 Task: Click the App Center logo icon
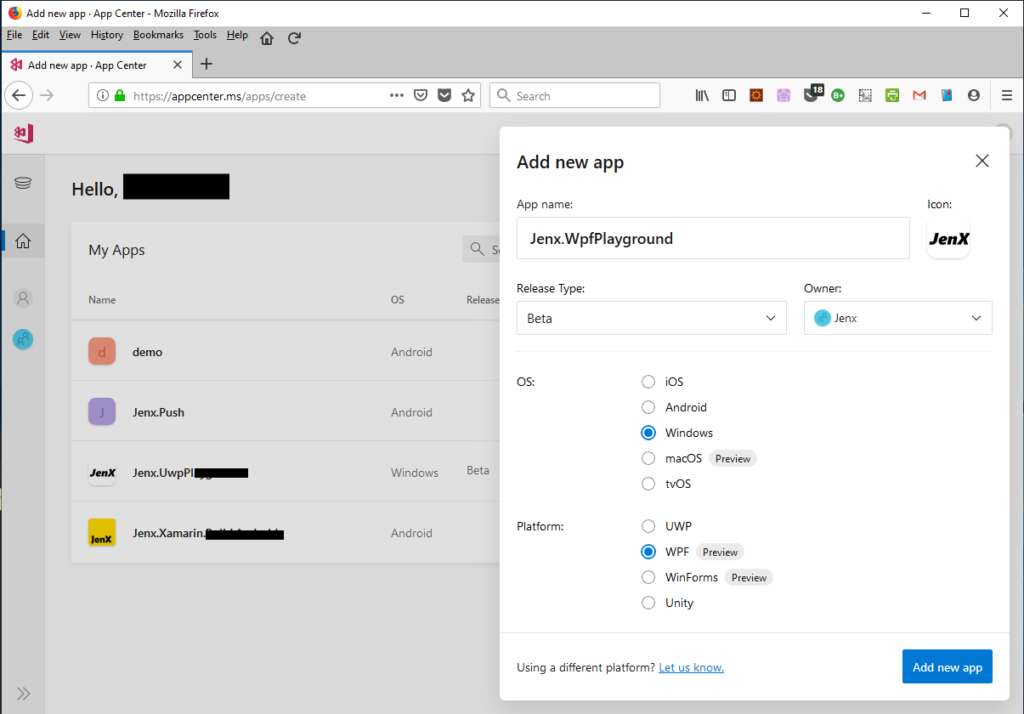point(24,134)
